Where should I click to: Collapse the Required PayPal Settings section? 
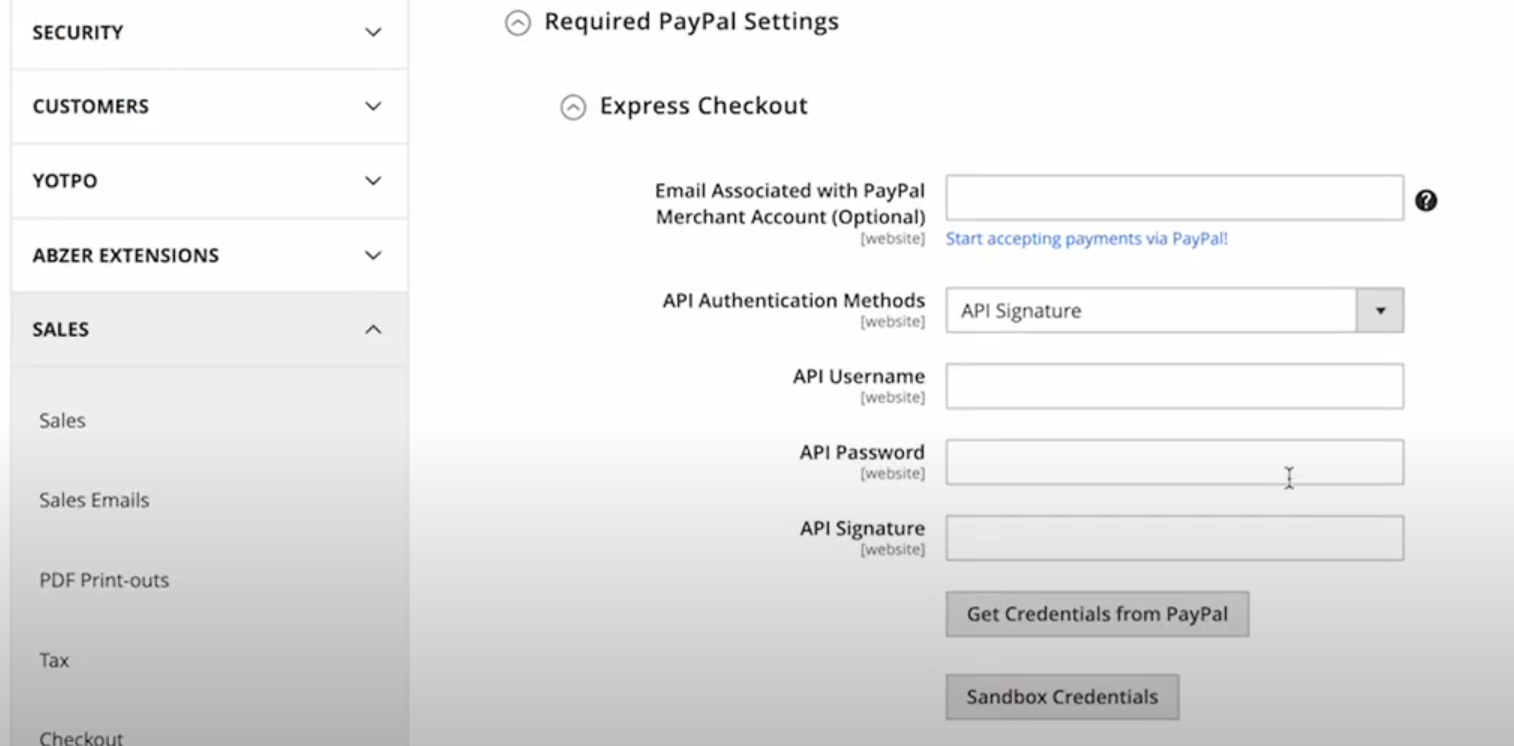[x=516, y=23]
